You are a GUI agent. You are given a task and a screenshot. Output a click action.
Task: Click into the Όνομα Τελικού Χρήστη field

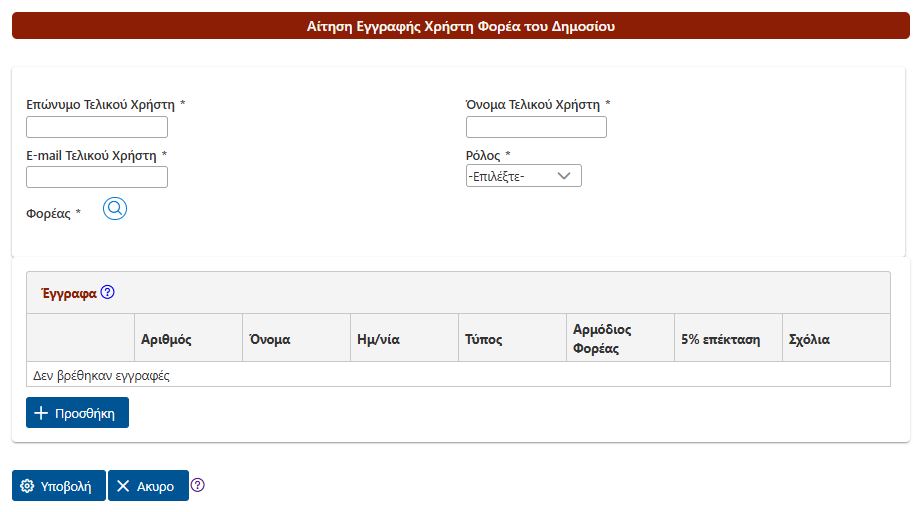click(536, 127)
